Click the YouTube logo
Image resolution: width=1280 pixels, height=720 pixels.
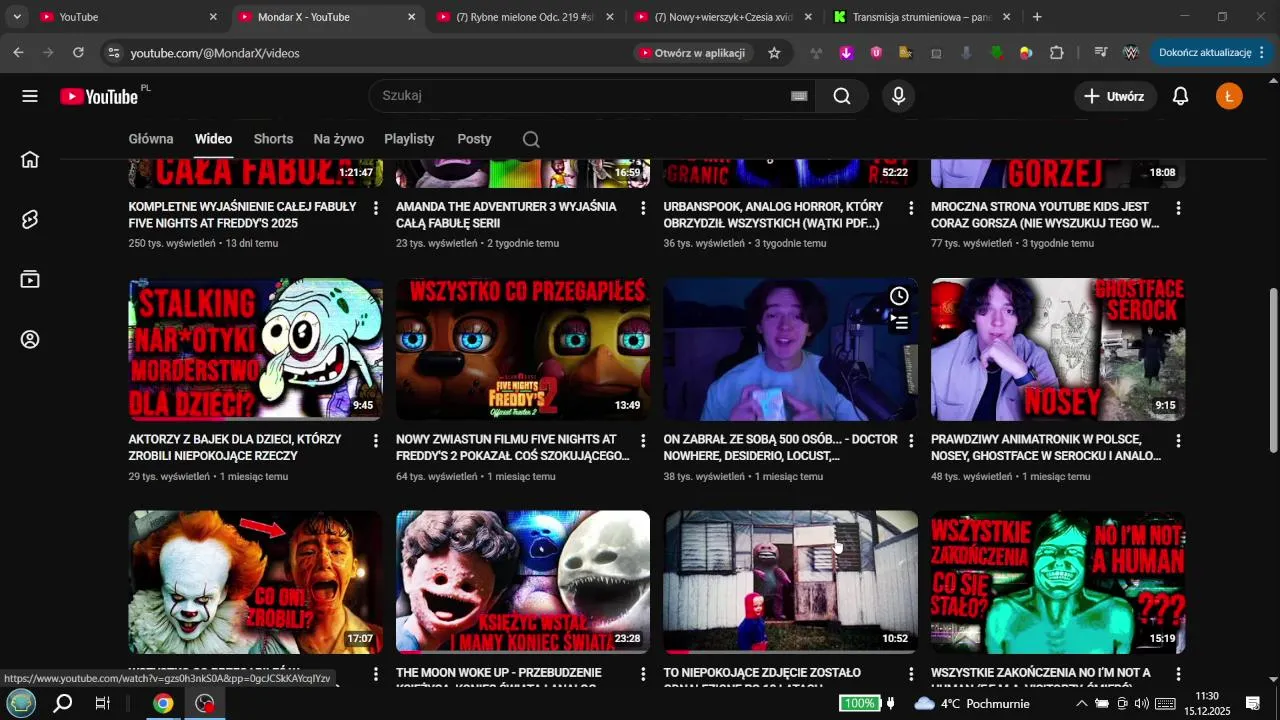[x=99, y=96]
